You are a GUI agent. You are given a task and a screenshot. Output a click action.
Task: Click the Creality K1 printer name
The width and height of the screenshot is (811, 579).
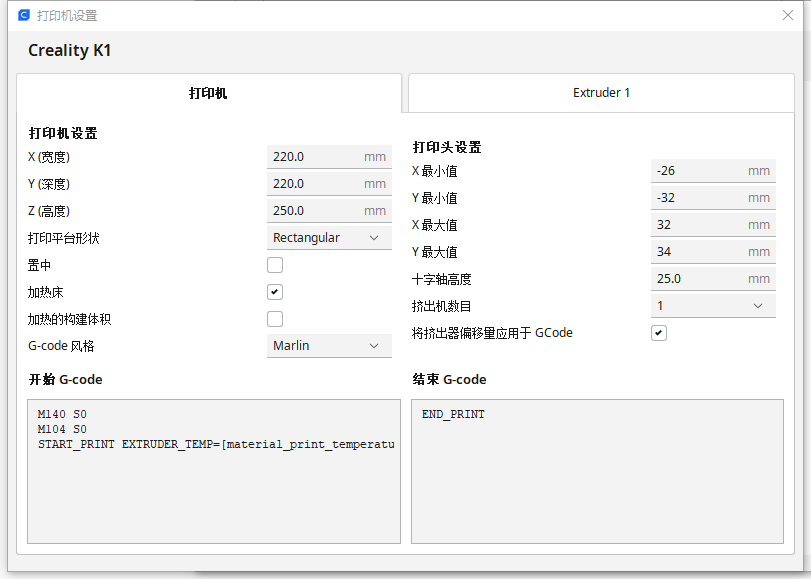[x=69, y=50]
